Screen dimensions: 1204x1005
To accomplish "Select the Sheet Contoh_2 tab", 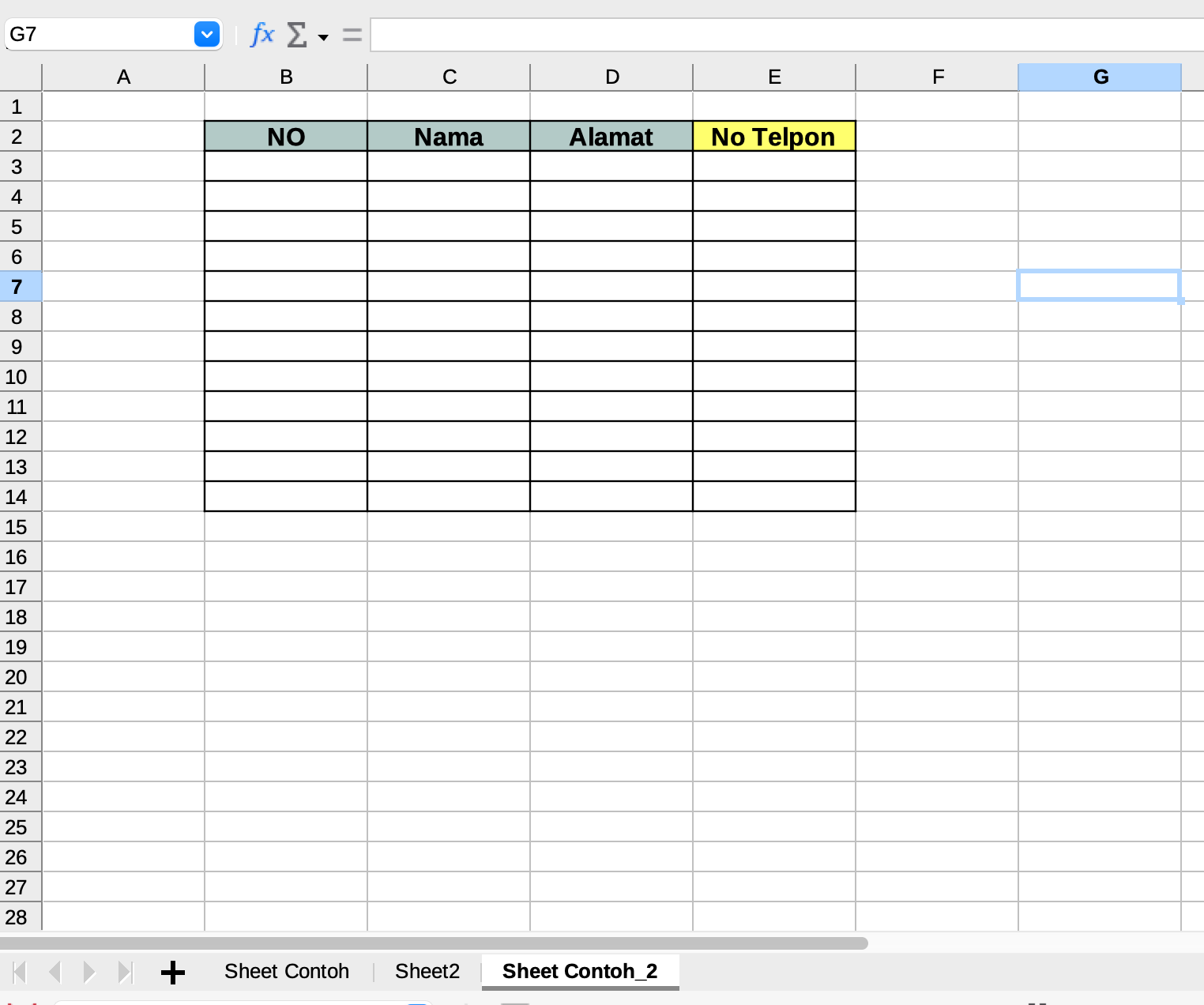I will click(x=580, y=971).
